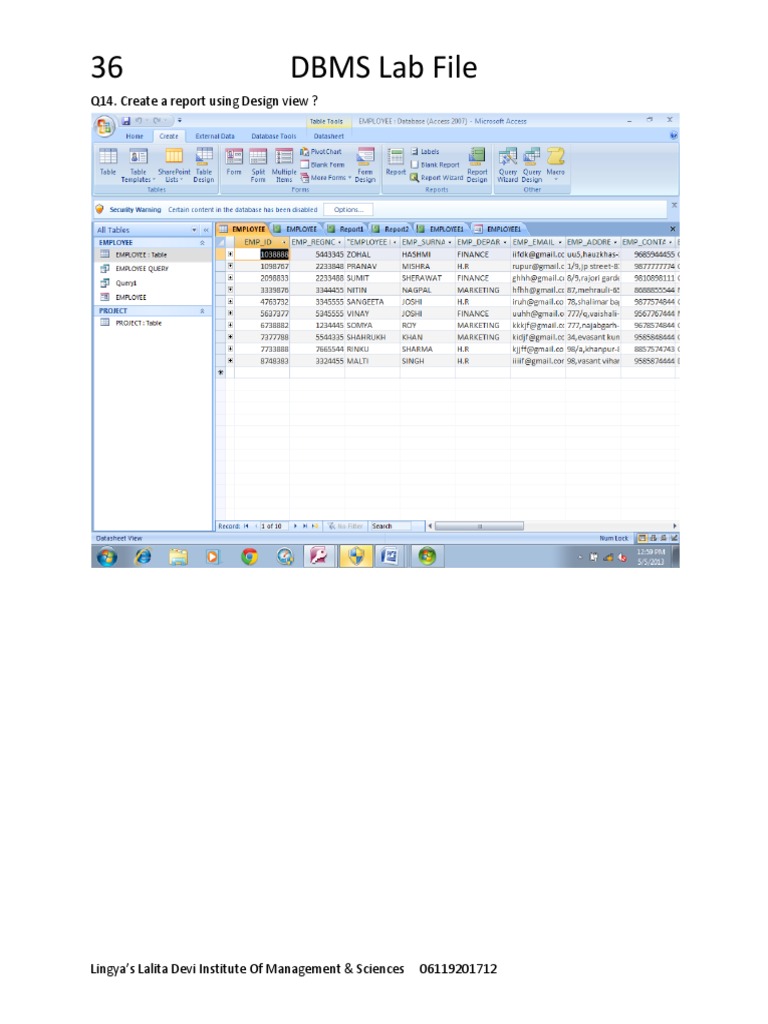768x1024 pixels.
Task: Select Query1 in navigation pane
Action: (153, 283)
